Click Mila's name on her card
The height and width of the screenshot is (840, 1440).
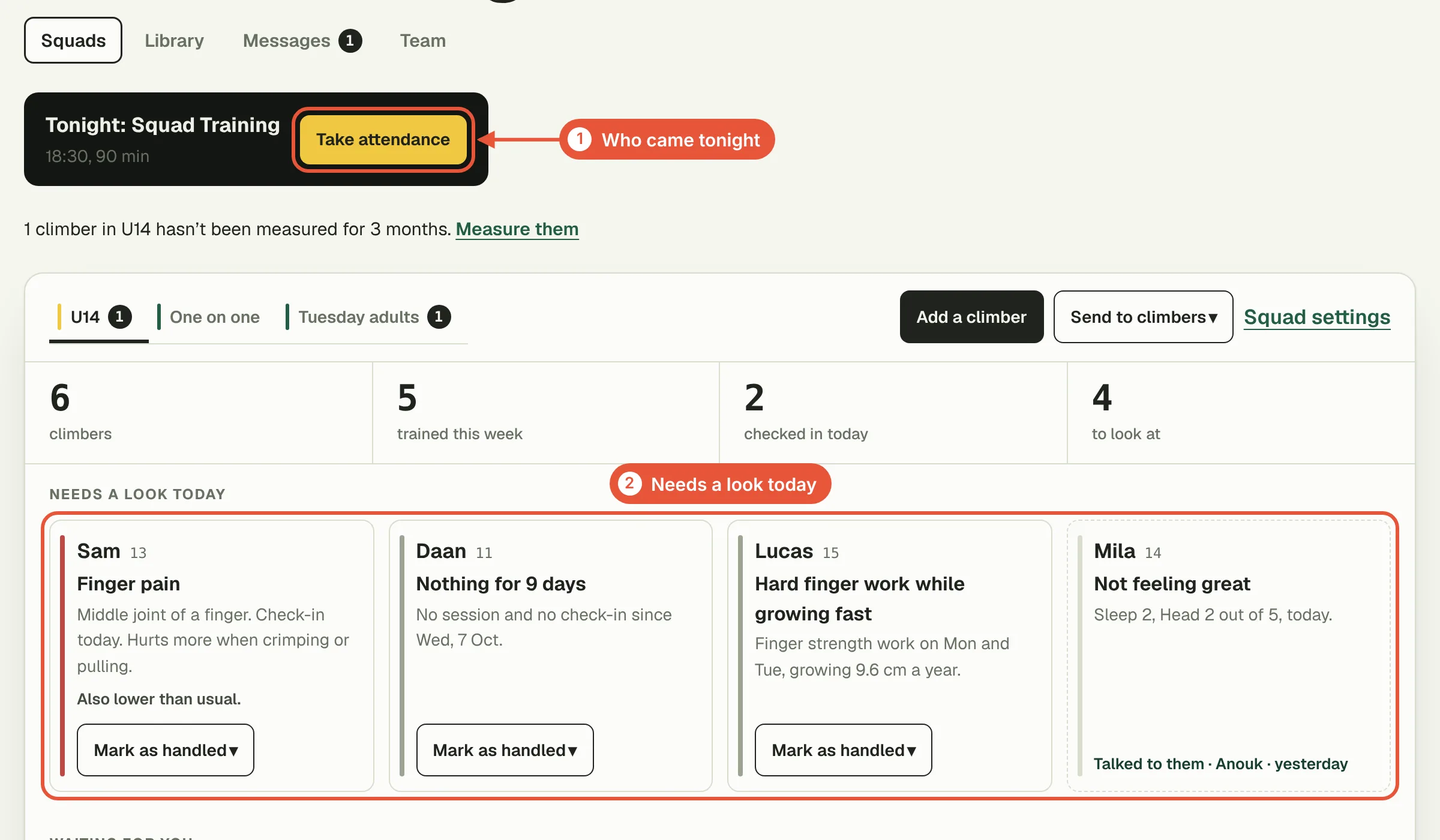coord(1114,551)
